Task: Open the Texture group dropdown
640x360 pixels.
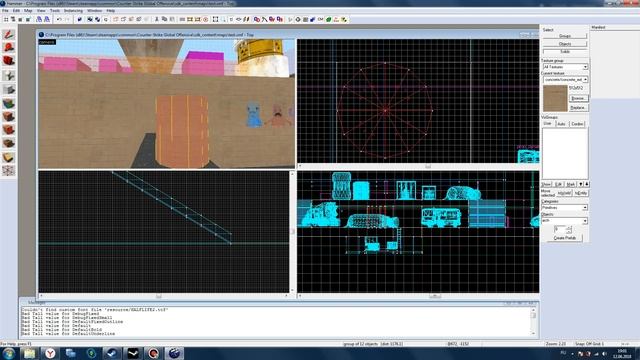Action: pyautogui.click(x=565, y=67)
